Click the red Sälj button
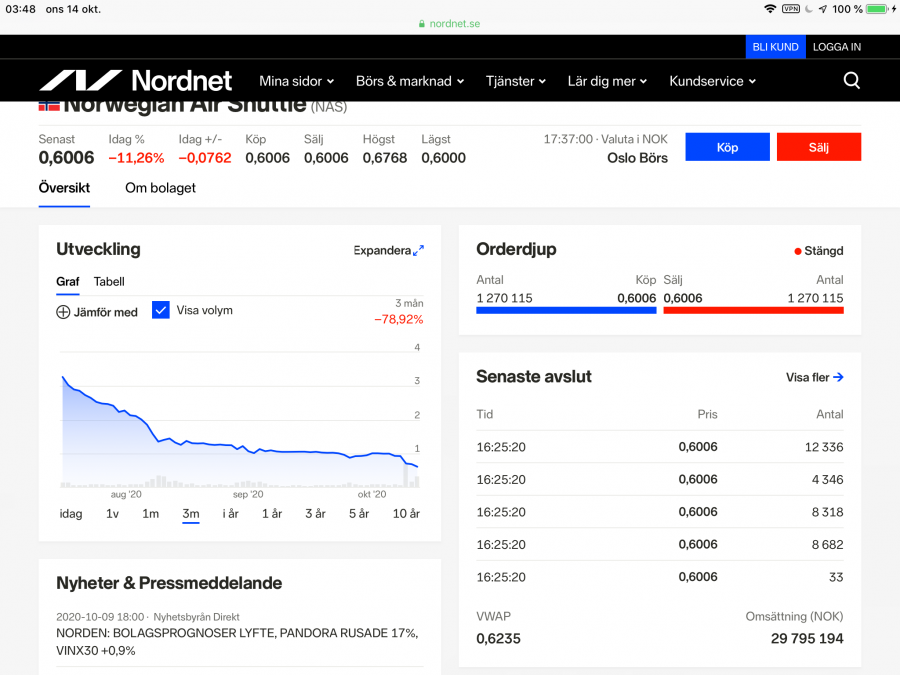Screen dimensions: 900x675 click(x=818, y=147)
